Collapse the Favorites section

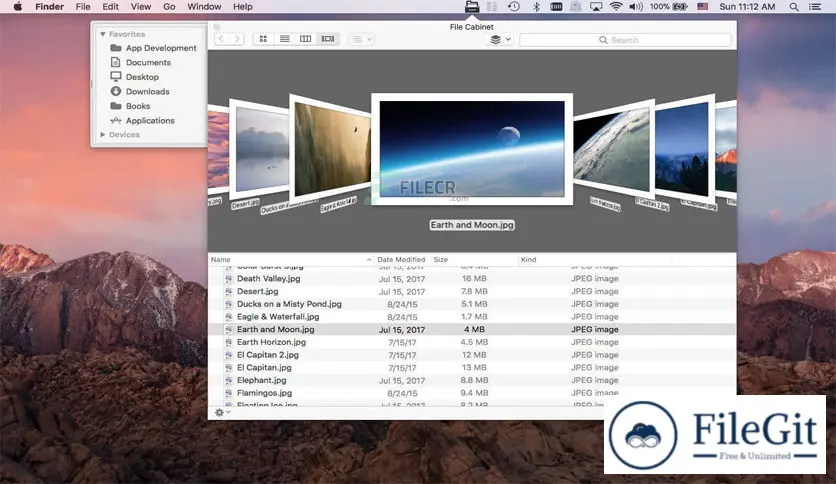(x=102, y=34)
